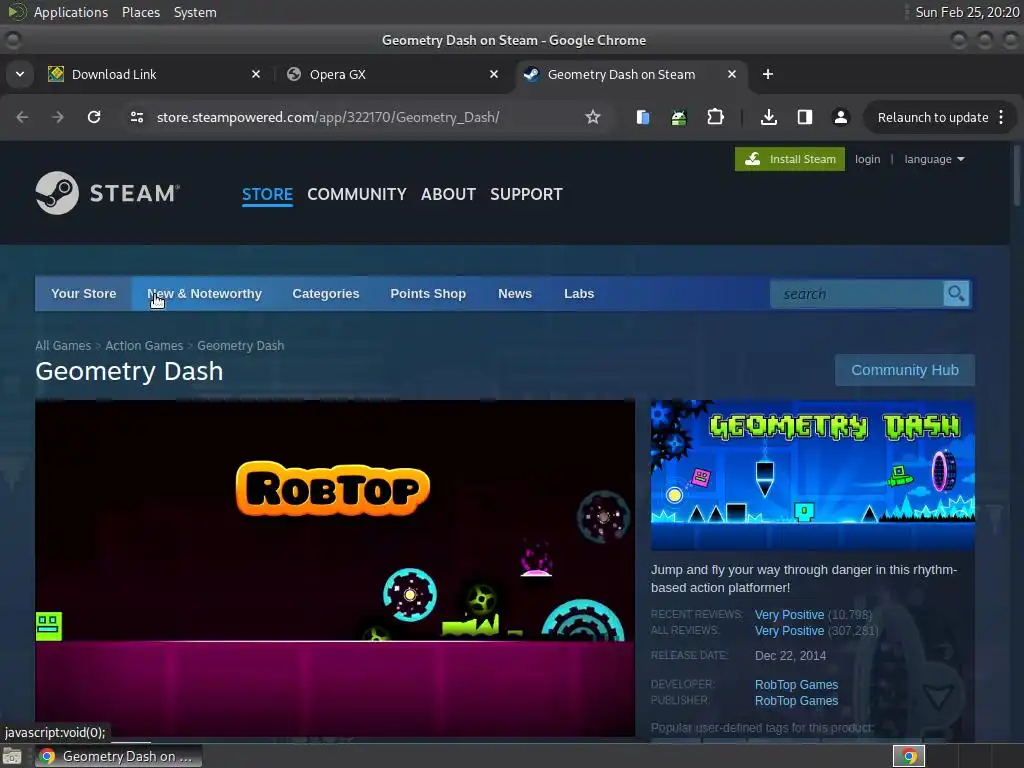Open the Community Hub button
This screenshot has width=1024, height=768.
tap(904, 370)
